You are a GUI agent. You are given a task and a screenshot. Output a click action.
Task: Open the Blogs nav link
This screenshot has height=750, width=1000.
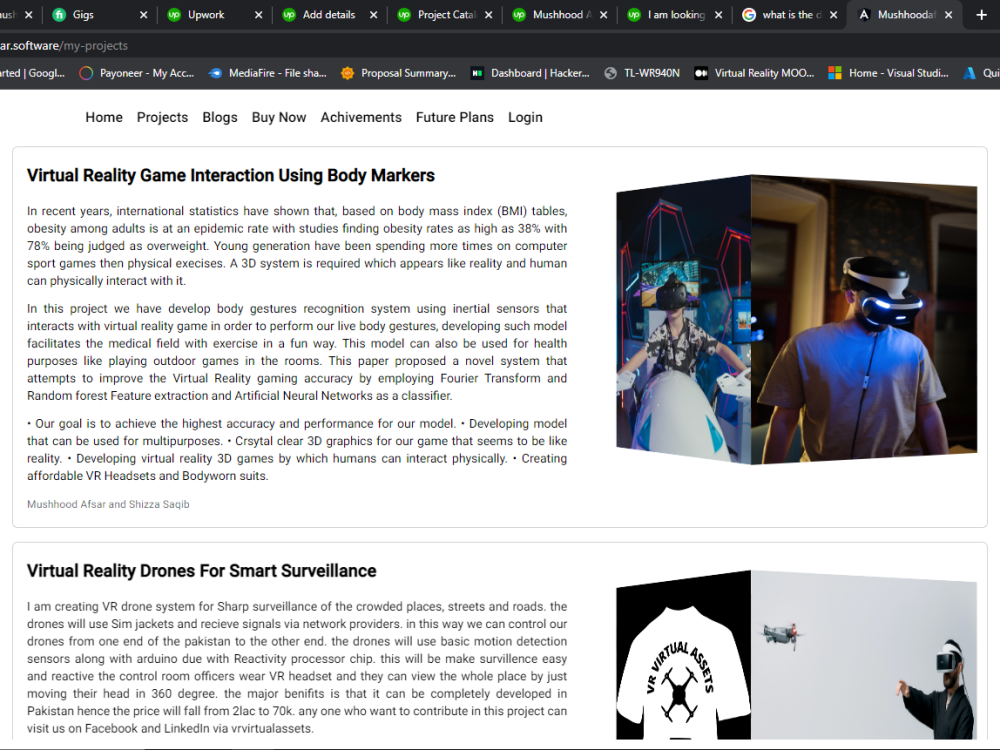point(220,117)
